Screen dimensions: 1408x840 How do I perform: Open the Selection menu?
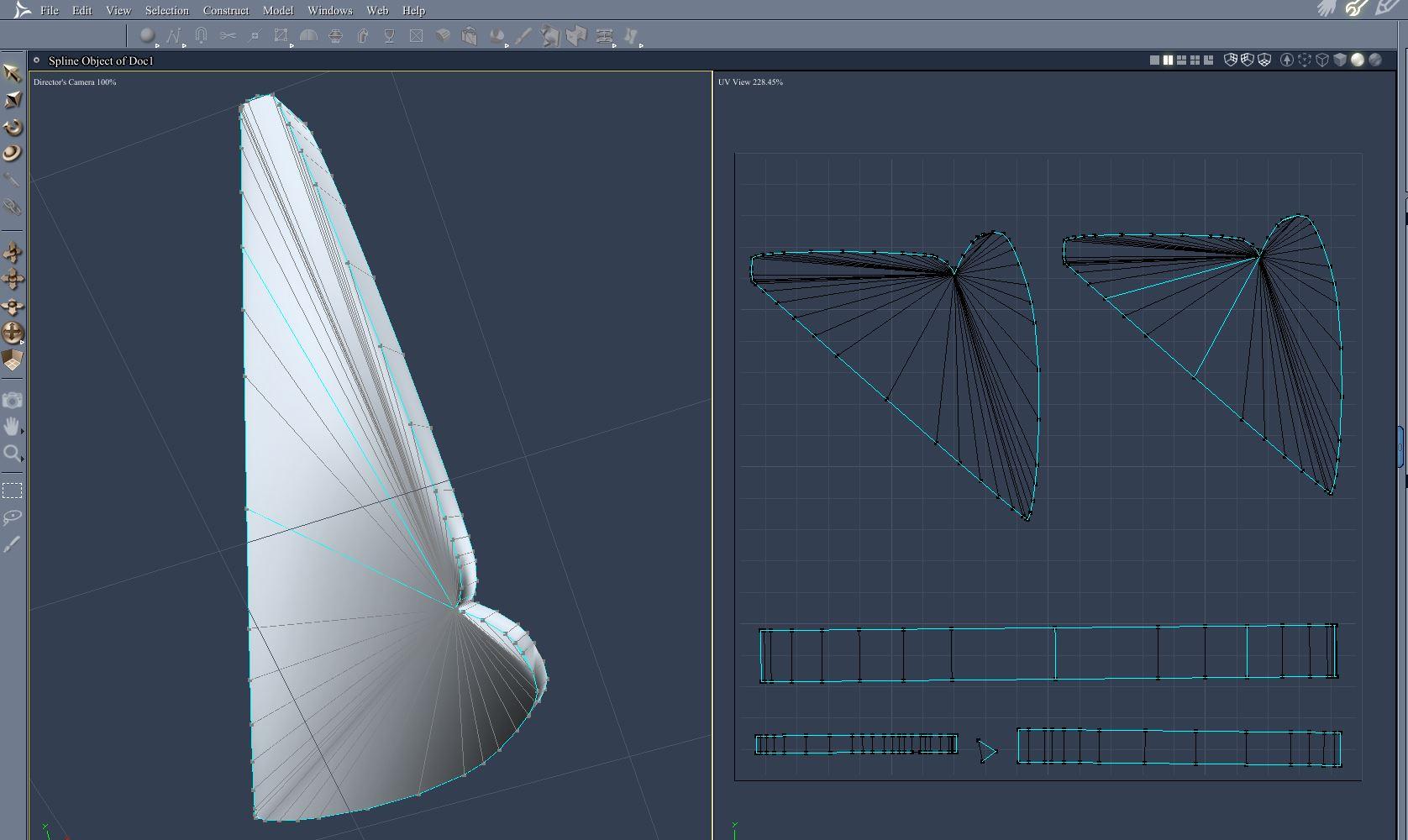(166, 10)
